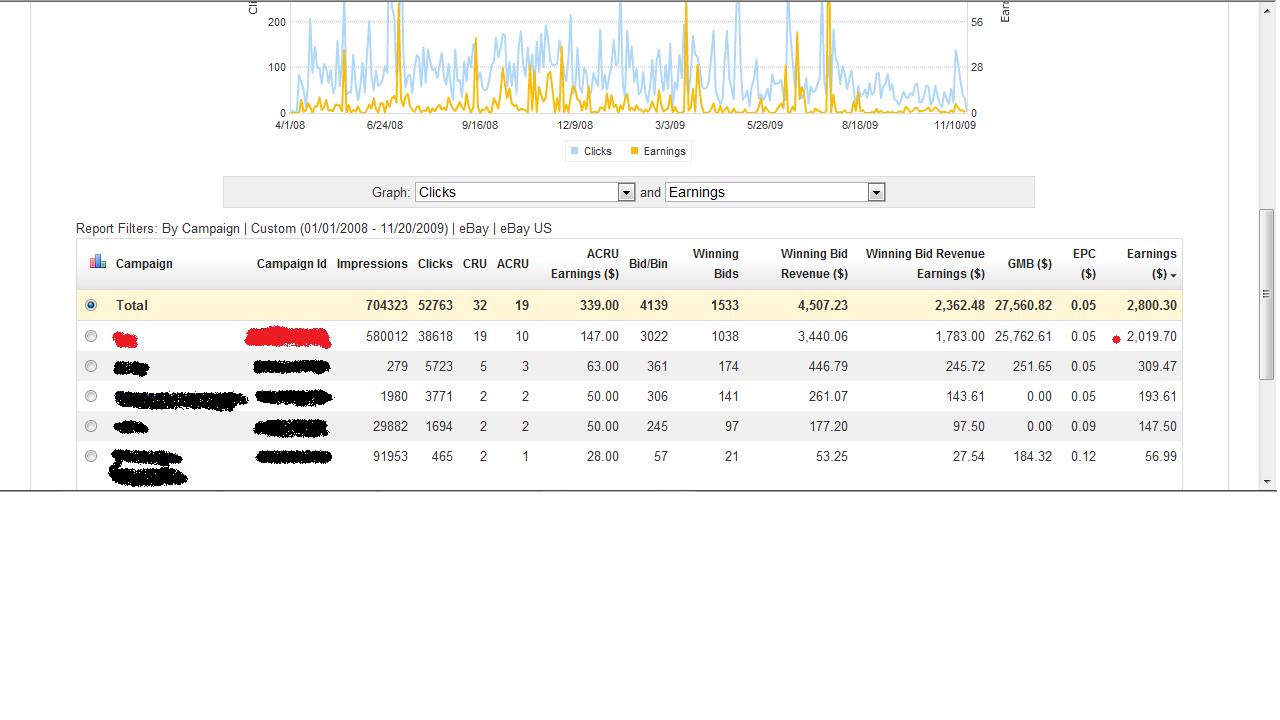Viewport: 1280px width, 720px height.
Task: Select radio button for 29882 impressions row
Action: (x=91, y=426)
